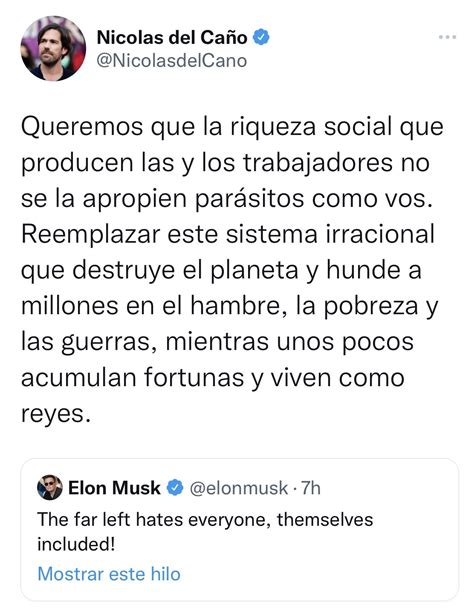
Task: Open Nicolas del Caño's profile picture
Action: [x=53, y=48]
